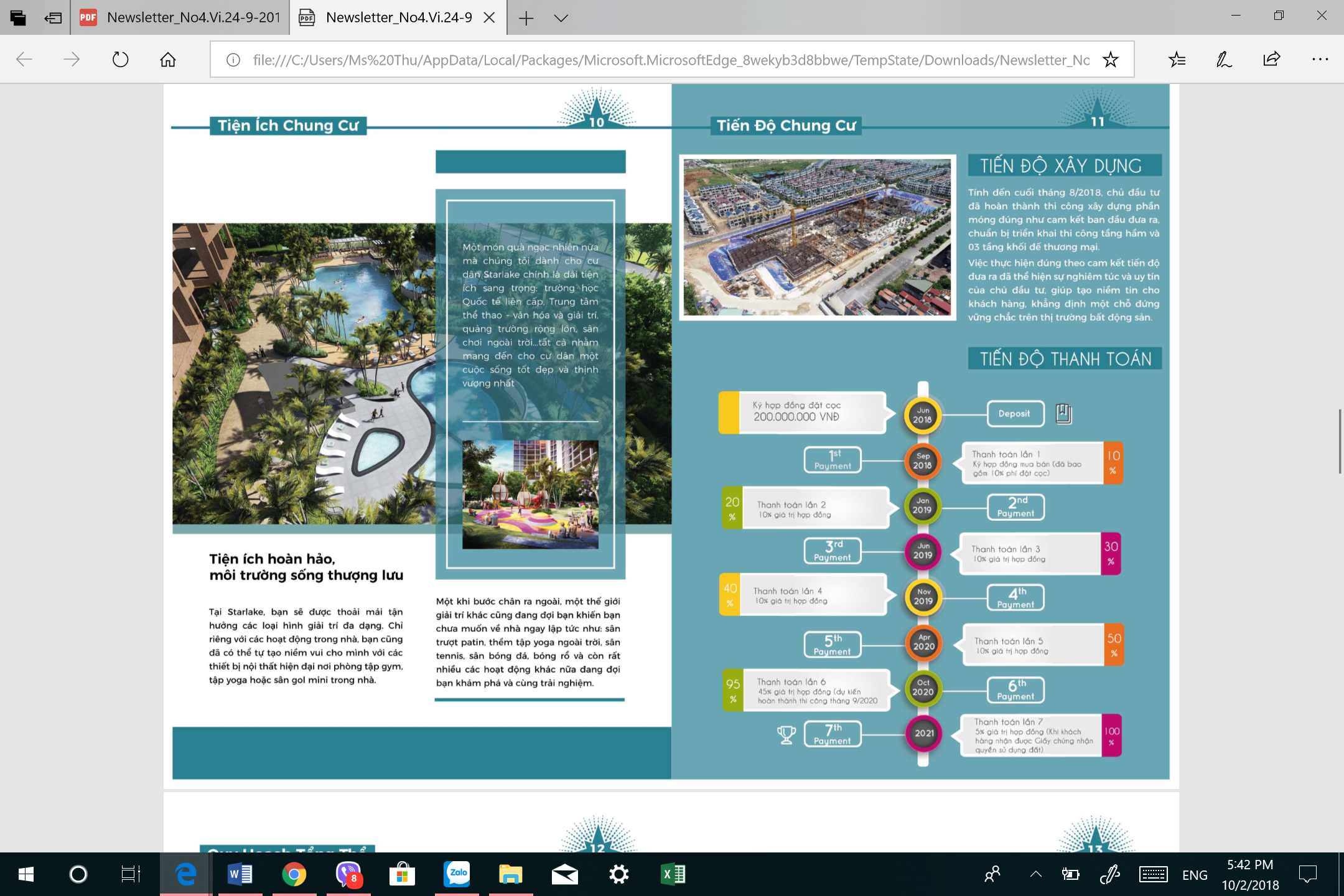
Task: Open Viber with 8 notifications
Action: [348, 874]
